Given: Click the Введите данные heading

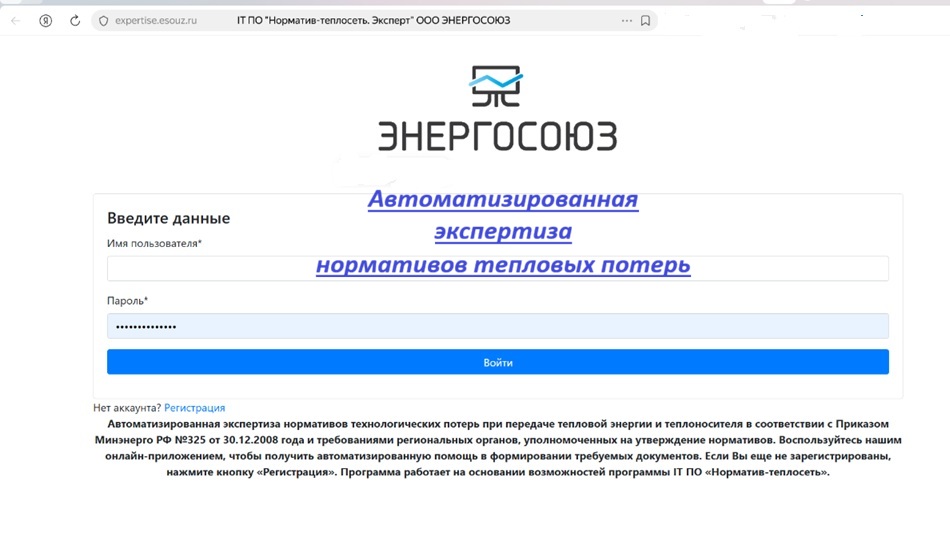Looking at the screenshot, I should tap(168, 218).
